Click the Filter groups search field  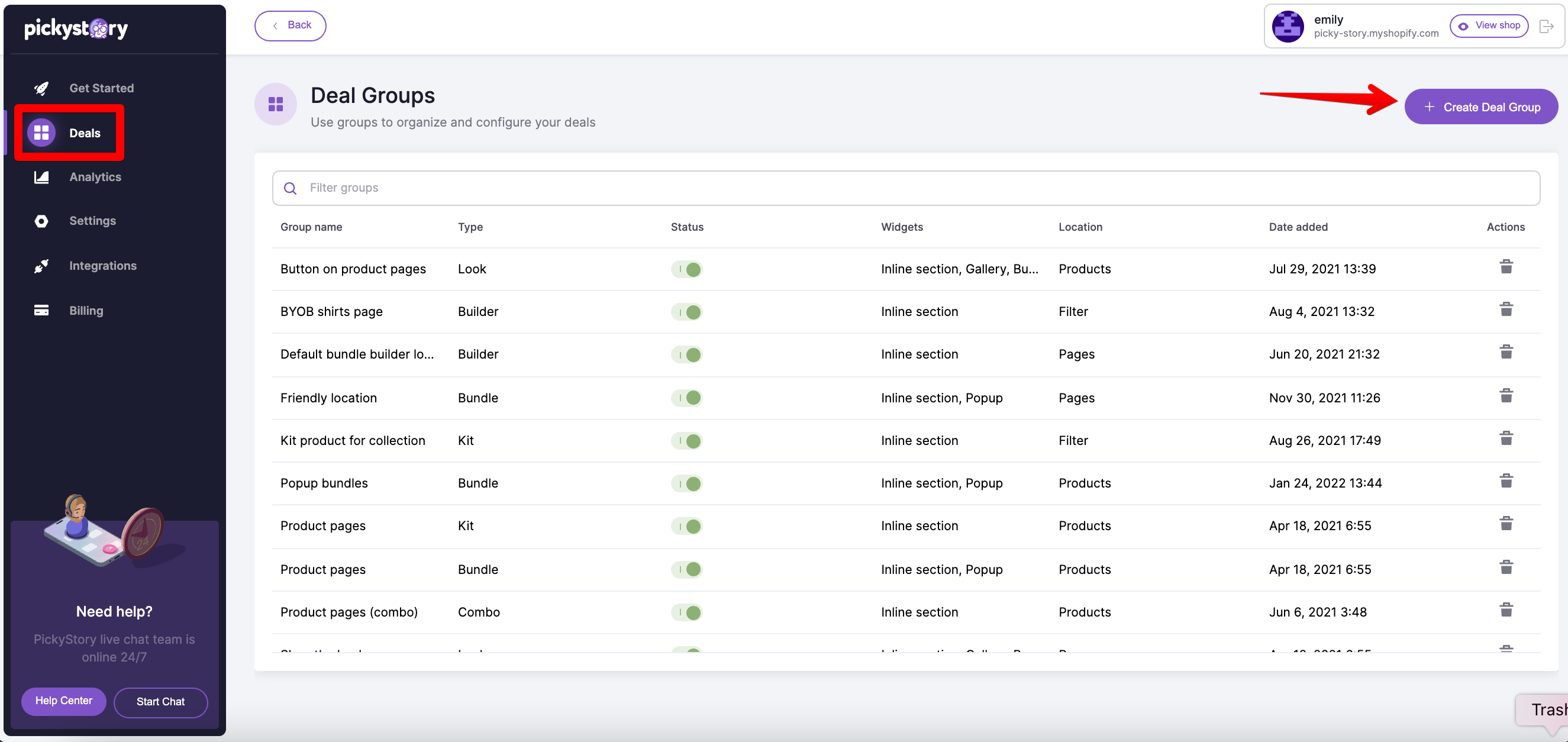coord(906,188)
